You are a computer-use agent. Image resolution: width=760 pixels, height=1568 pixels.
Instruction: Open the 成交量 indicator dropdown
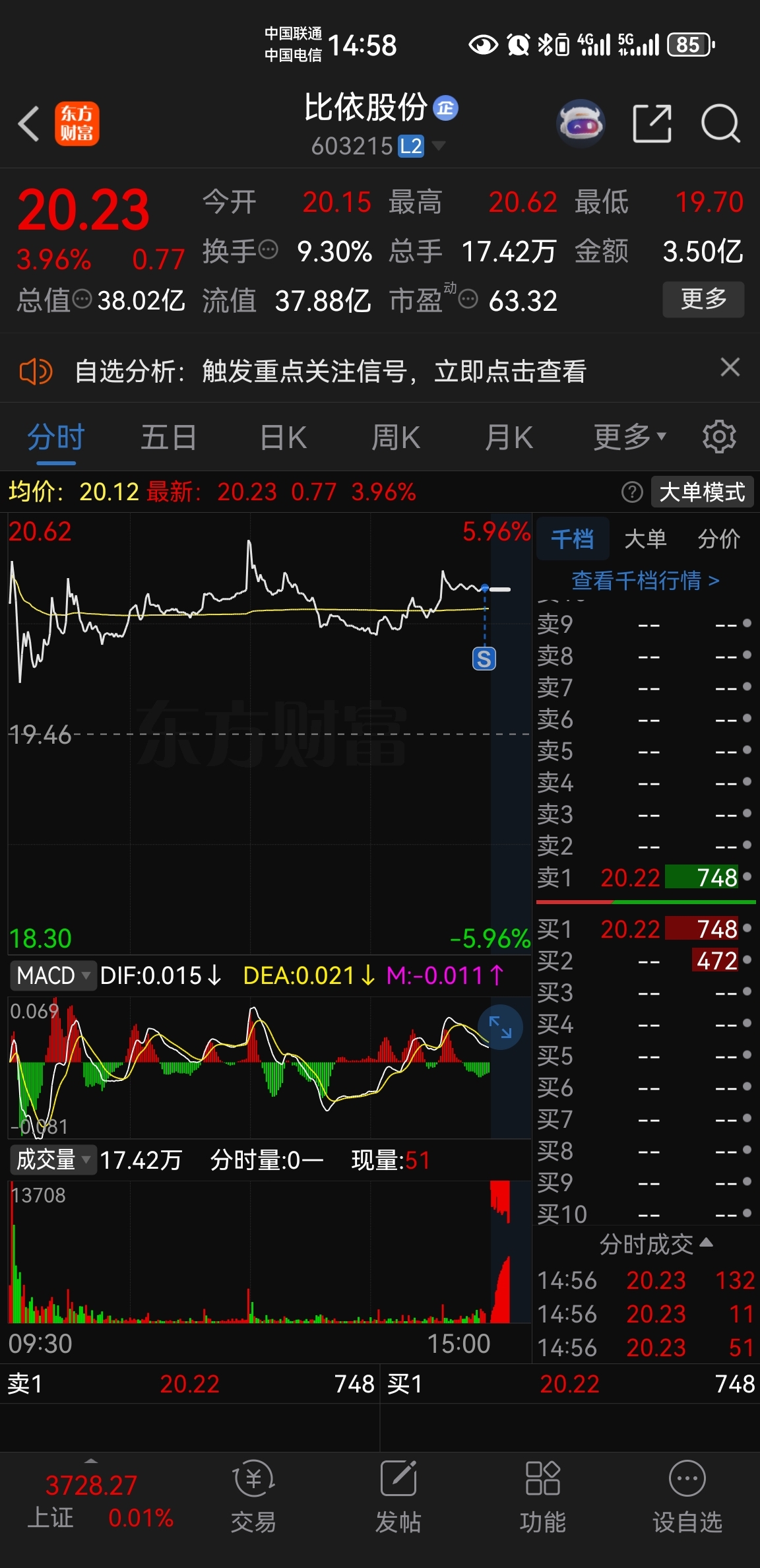pos(53,1160)
